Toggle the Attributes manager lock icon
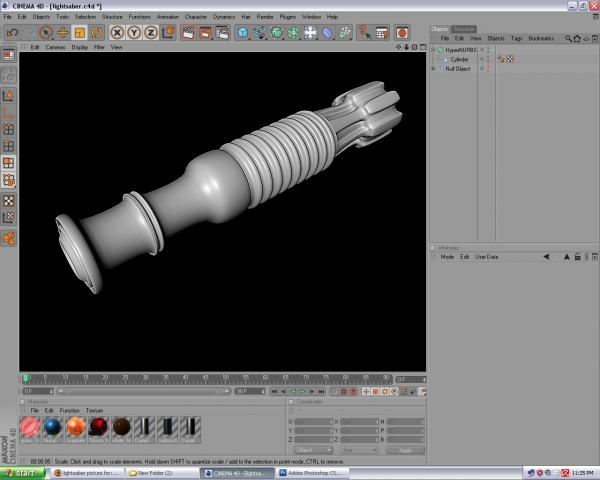Screen dimensions: 600x480 coord(577,257)
